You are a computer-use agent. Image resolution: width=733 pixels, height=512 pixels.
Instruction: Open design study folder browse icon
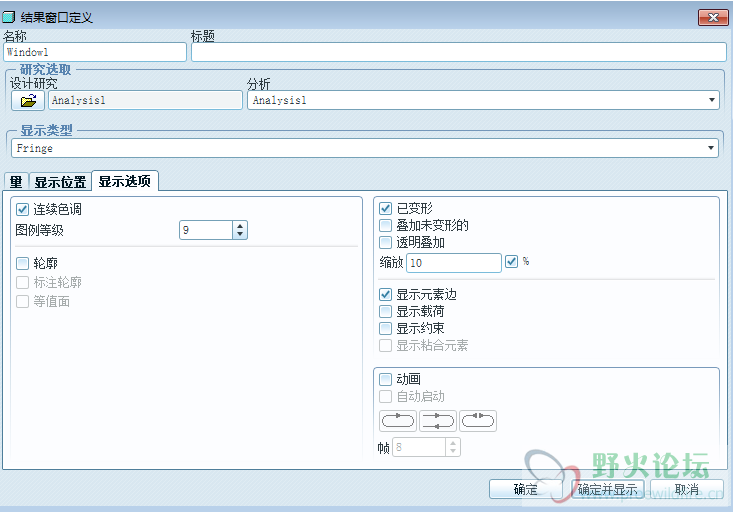28,101
